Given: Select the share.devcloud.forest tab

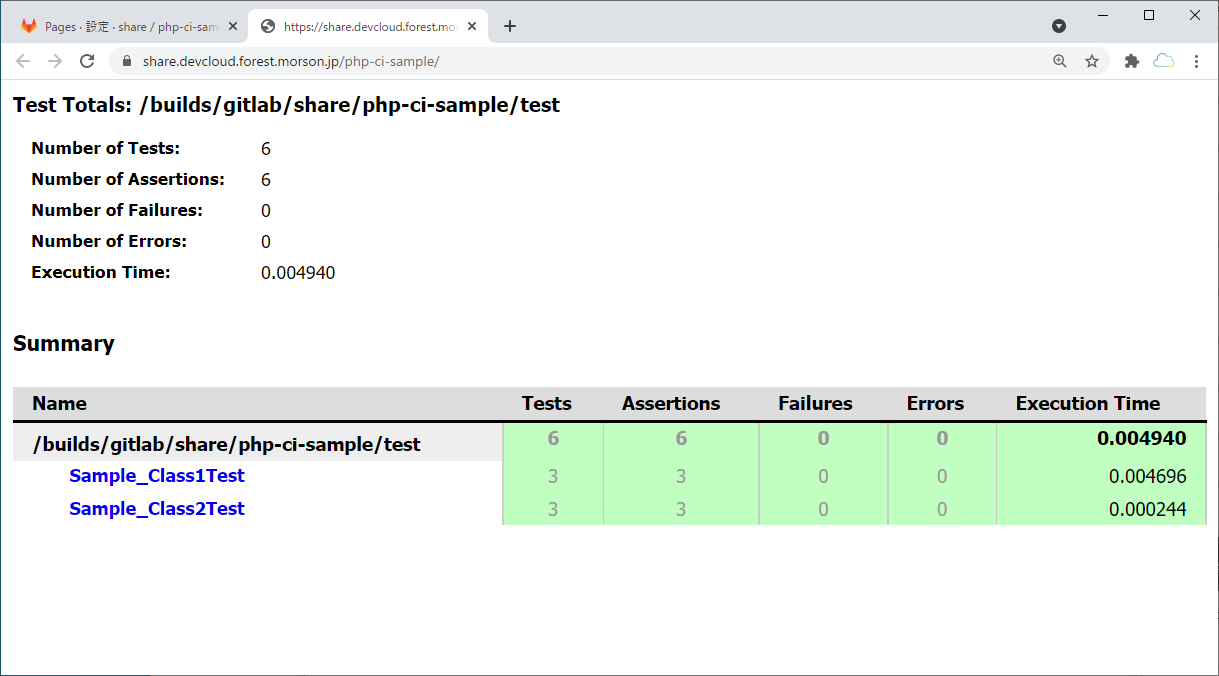Looking at the screenshot, I should pyautogui.click(x=365, y=26).
